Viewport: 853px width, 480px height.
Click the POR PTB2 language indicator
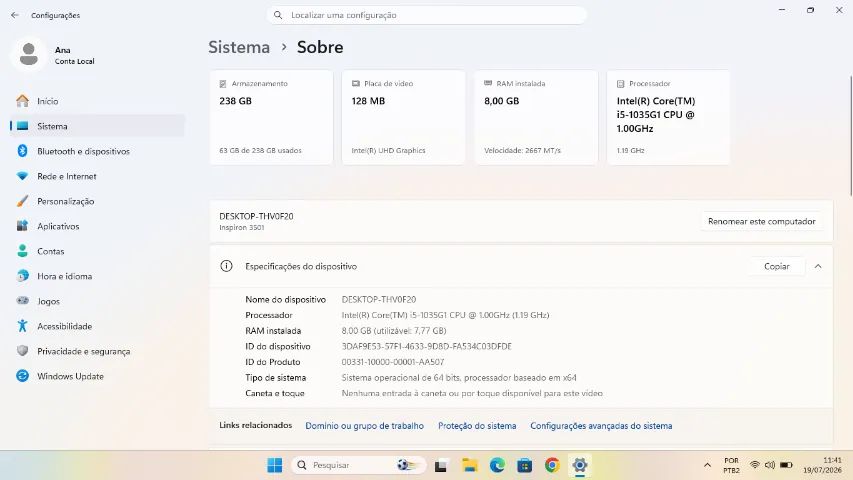732,465
